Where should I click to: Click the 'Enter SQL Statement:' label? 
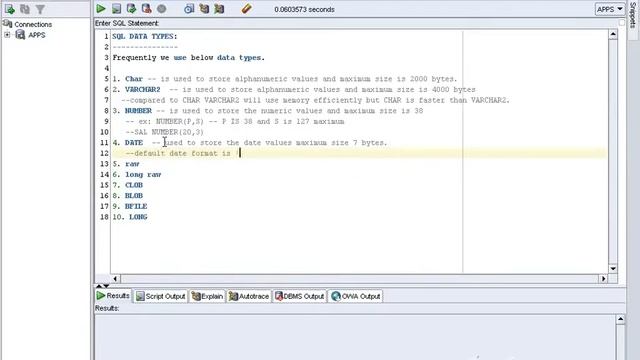pyautogui.click(x=127, y=23)
